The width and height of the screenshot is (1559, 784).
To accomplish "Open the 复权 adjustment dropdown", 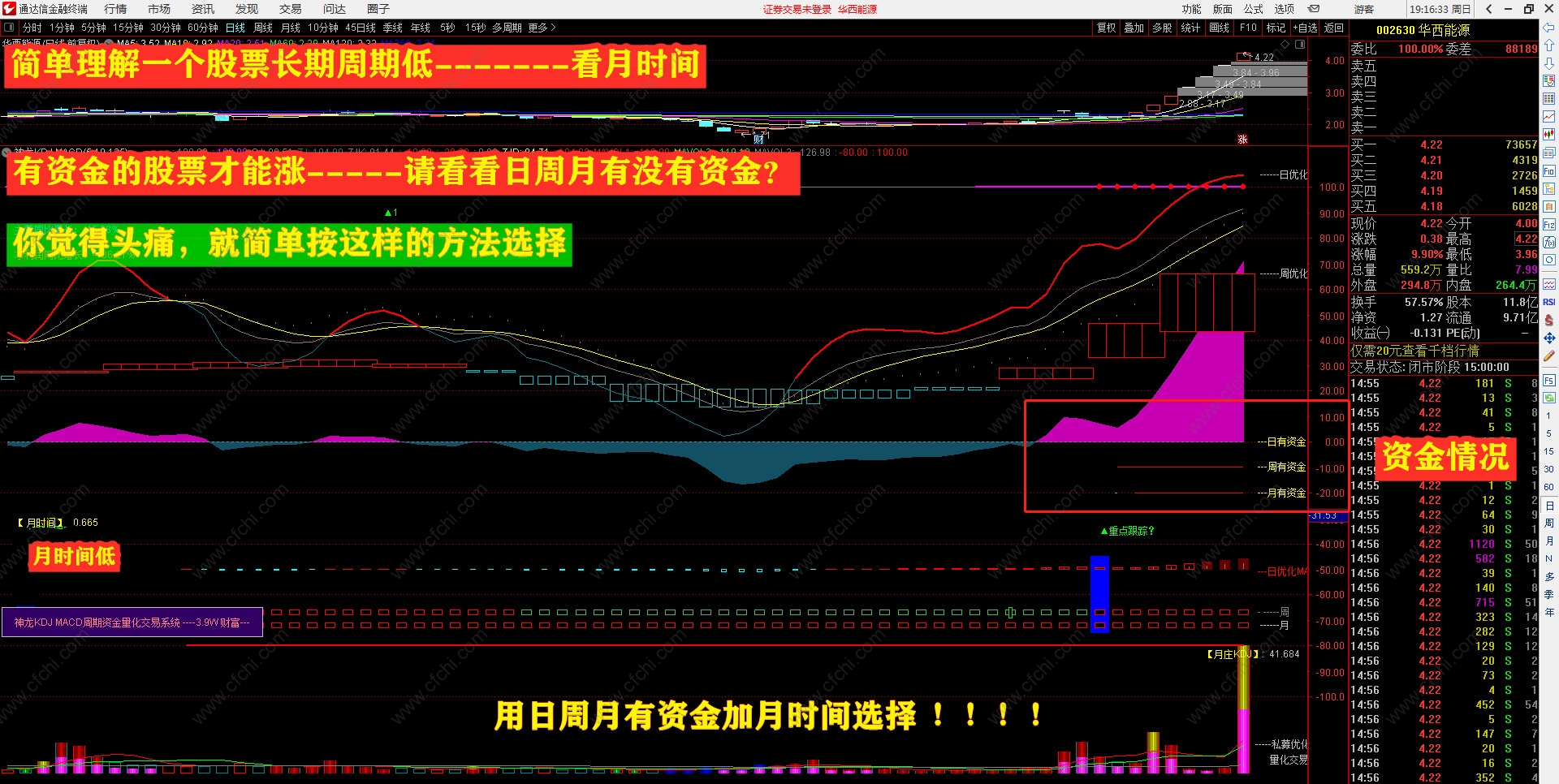I will (x=1107, y=28).
